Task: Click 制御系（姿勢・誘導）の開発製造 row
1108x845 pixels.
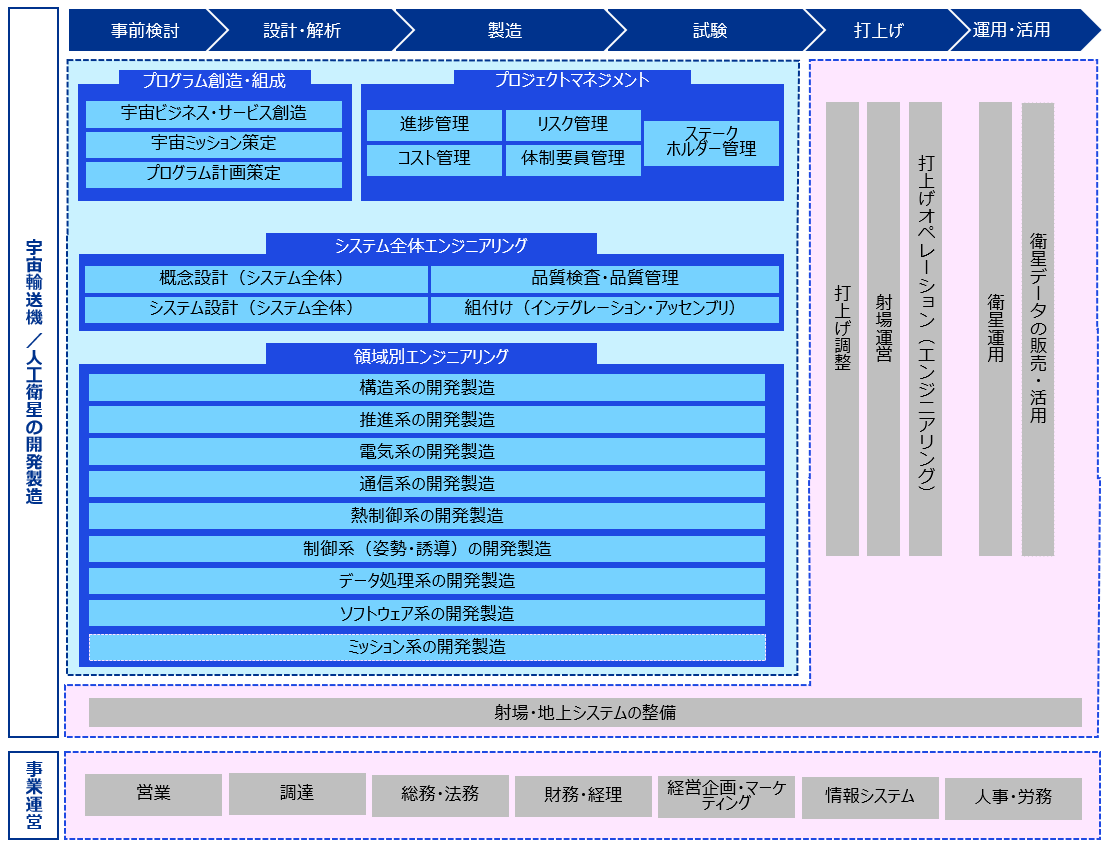Action: tap(427, 549)
